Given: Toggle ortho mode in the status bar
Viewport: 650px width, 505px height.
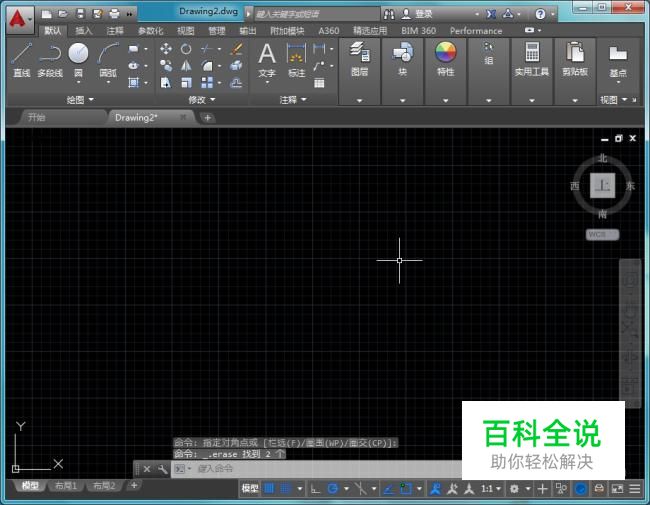Looking at the screenshot, I should tap(316, 489).
